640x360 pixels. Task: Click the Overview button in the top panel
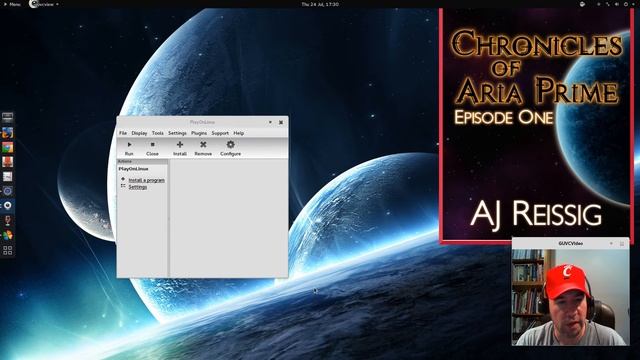point(44,4)
